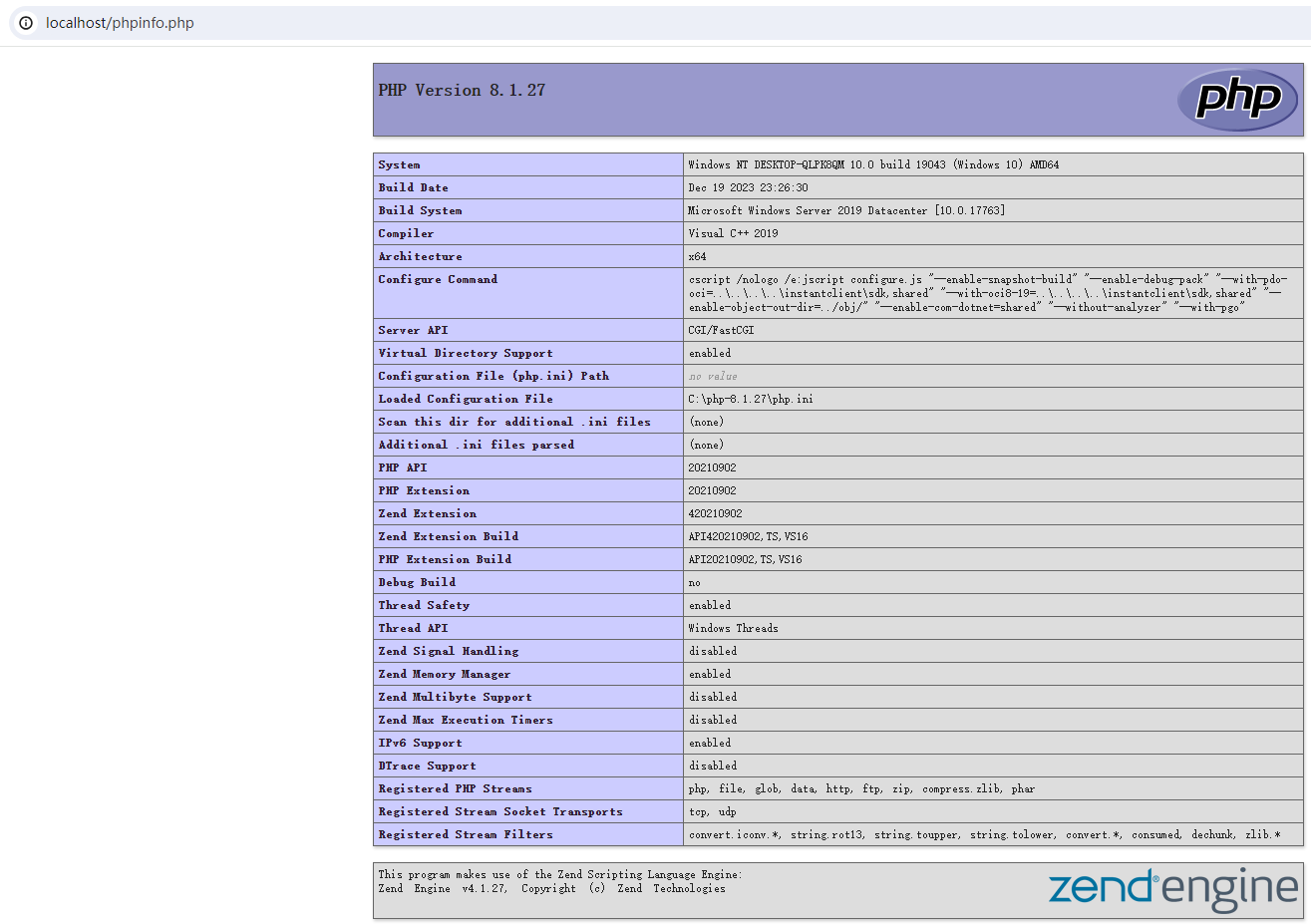This screenshot has width=1311, height=924.
Task: Select the 'PHP Extension' row label
Action: (x=424, y=491)
